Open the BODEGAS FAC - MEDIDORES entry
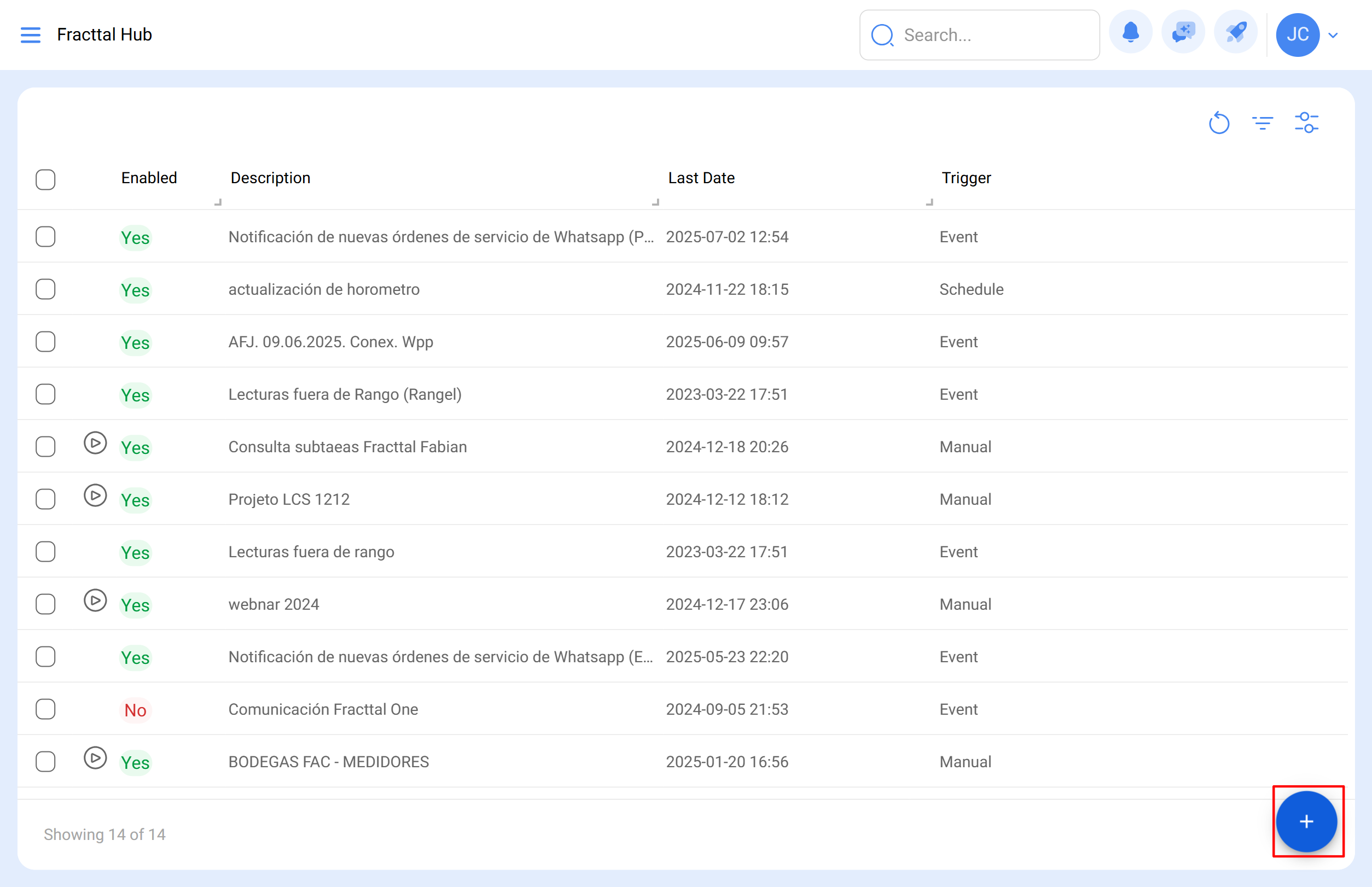 click(x=328, y=761)
